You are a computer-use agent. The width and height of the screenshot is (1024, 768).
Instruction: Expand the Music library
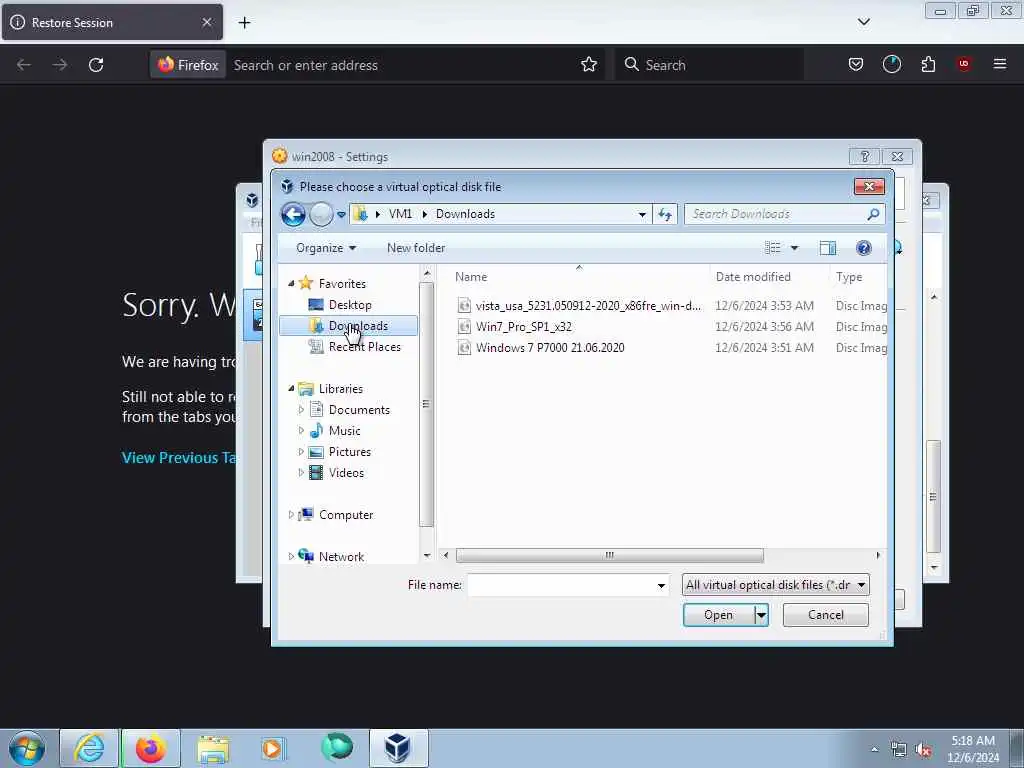click(301, 430)
